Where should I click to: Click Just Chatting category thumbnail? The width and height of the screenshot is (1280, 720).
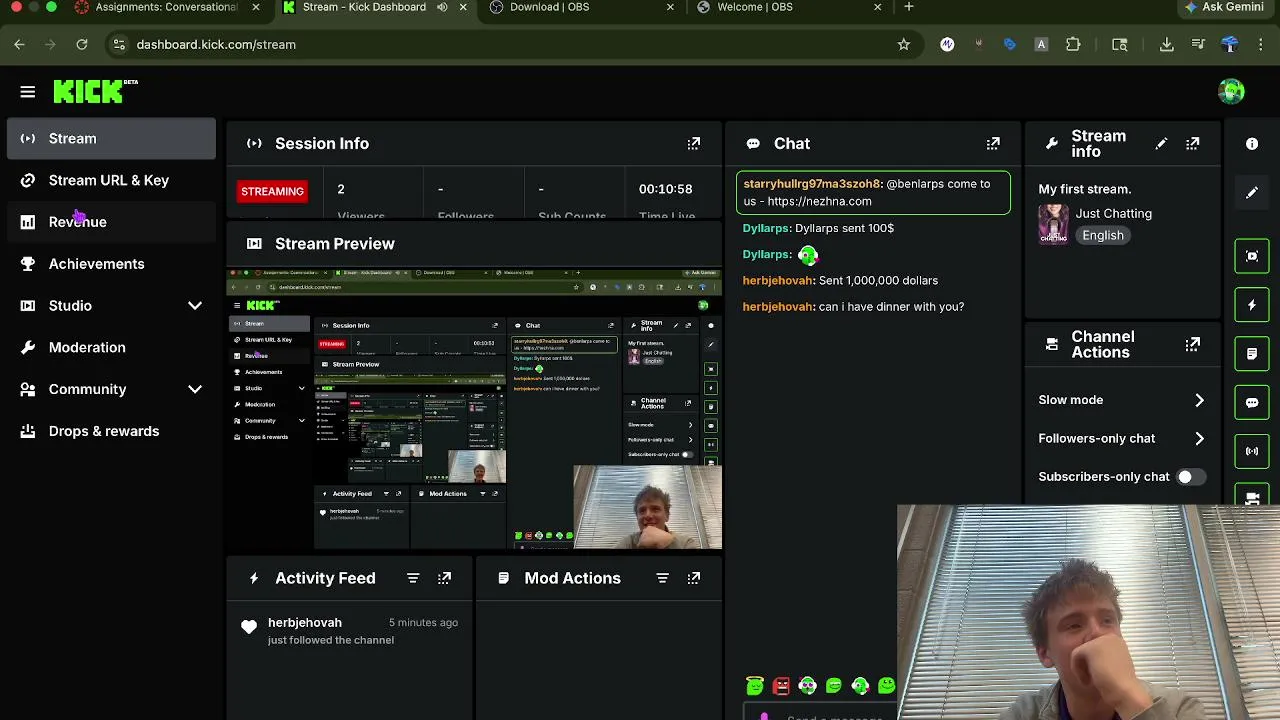1053,224
